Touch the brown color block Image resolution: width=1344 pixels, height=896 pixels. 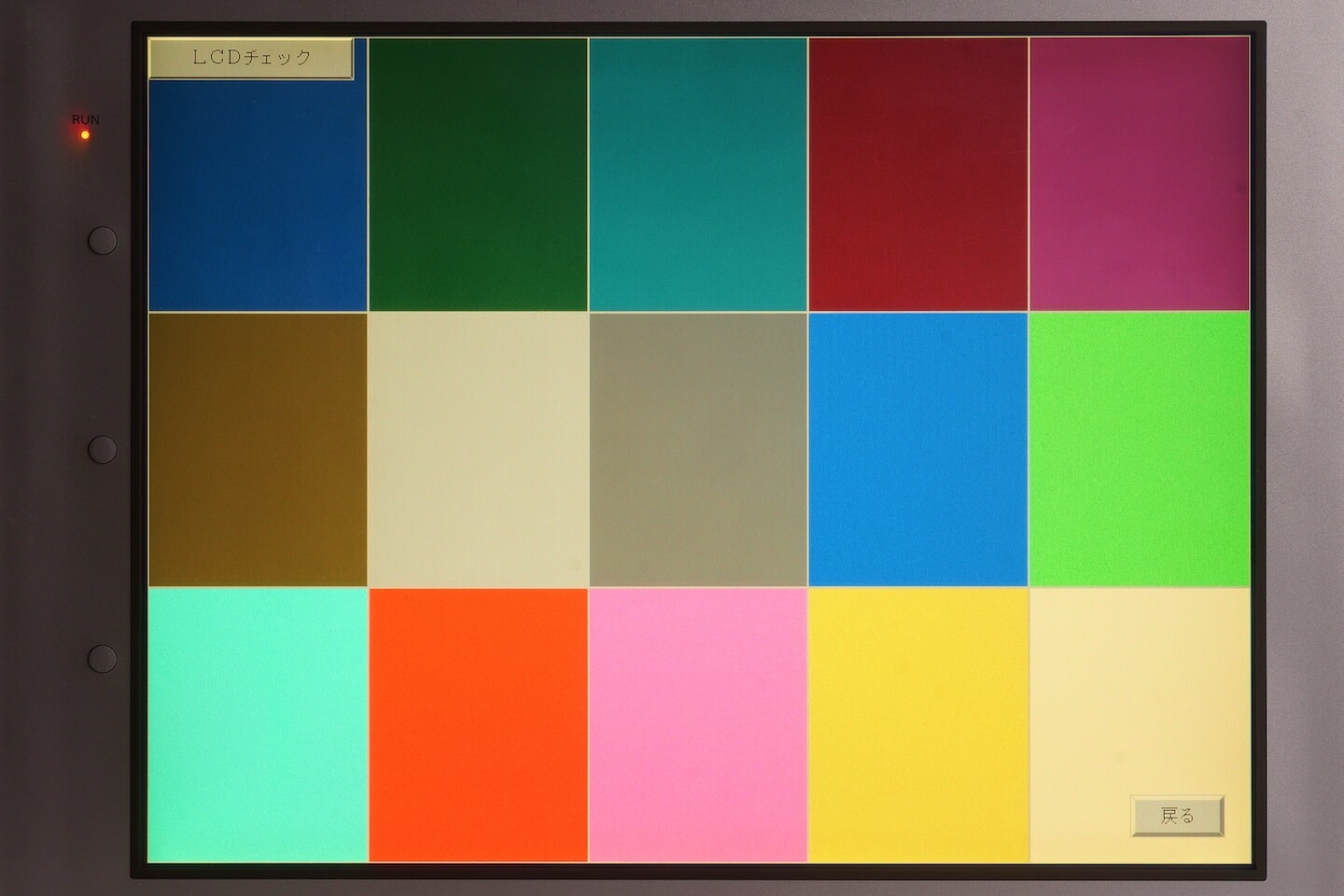coord(258,449)
